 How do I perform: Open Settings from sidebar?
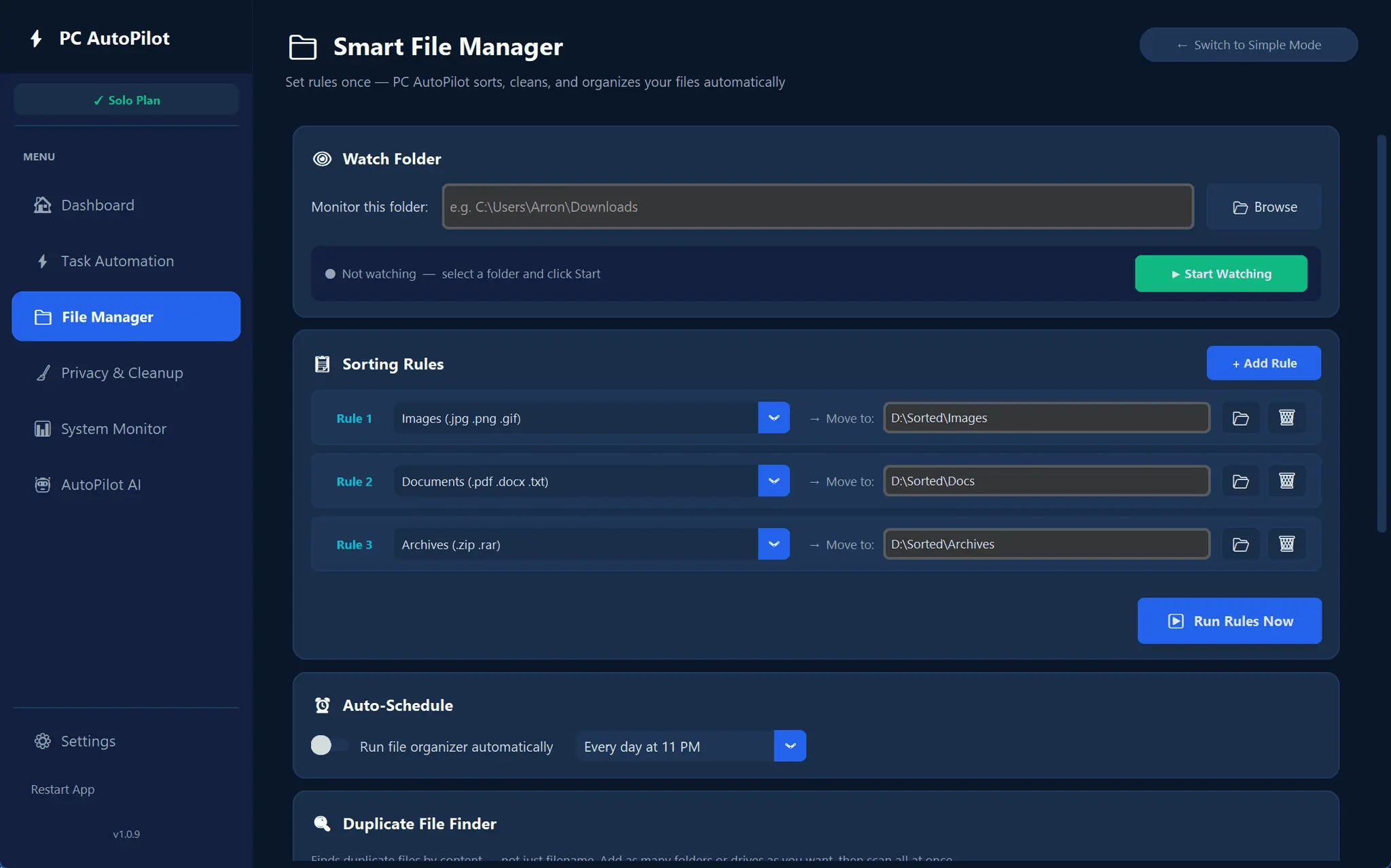pyautogui.click(x=126, y=741)
